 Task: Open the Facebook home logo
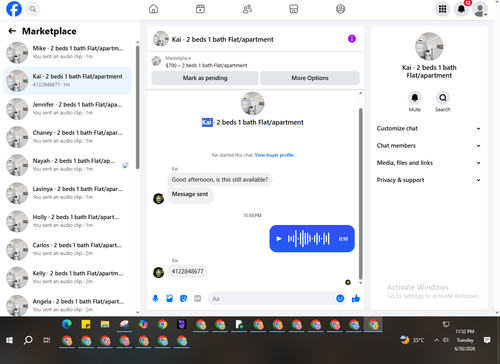pos(14,9)
